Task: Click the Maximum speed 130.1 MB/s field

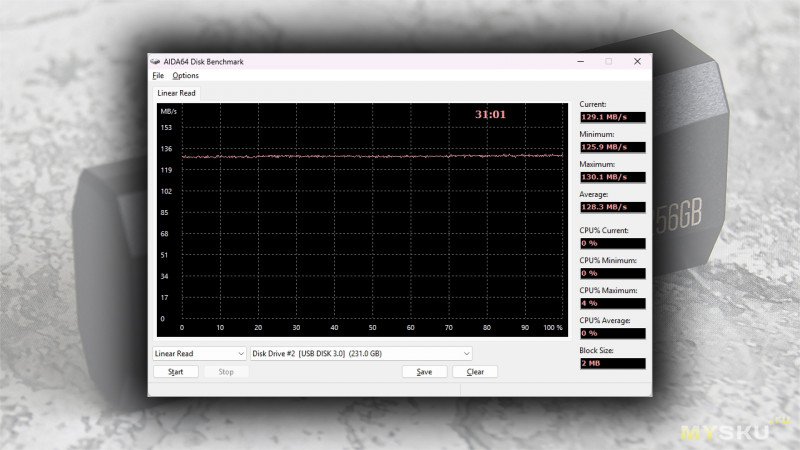Action: click(x=612, y=177)
